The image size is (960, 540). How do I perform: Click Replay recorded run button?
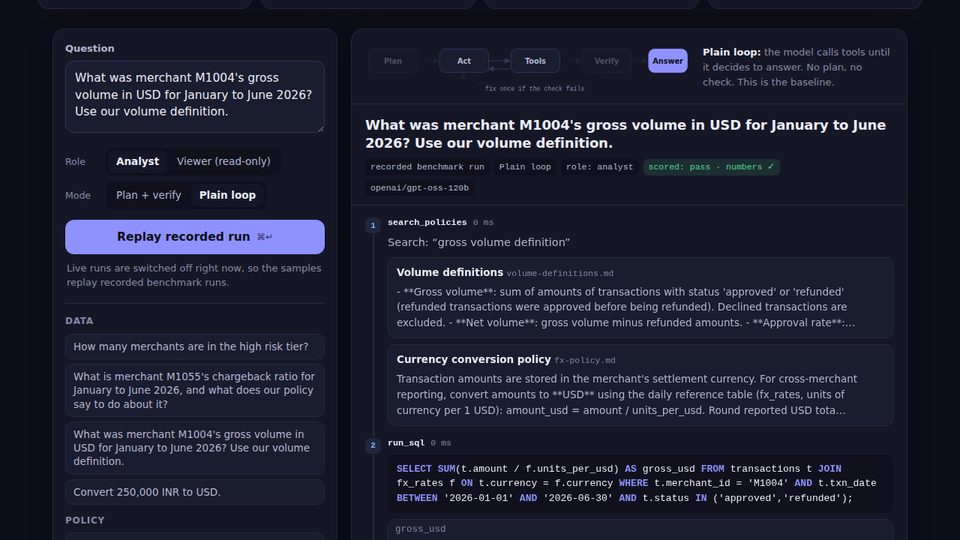(195, 237)
